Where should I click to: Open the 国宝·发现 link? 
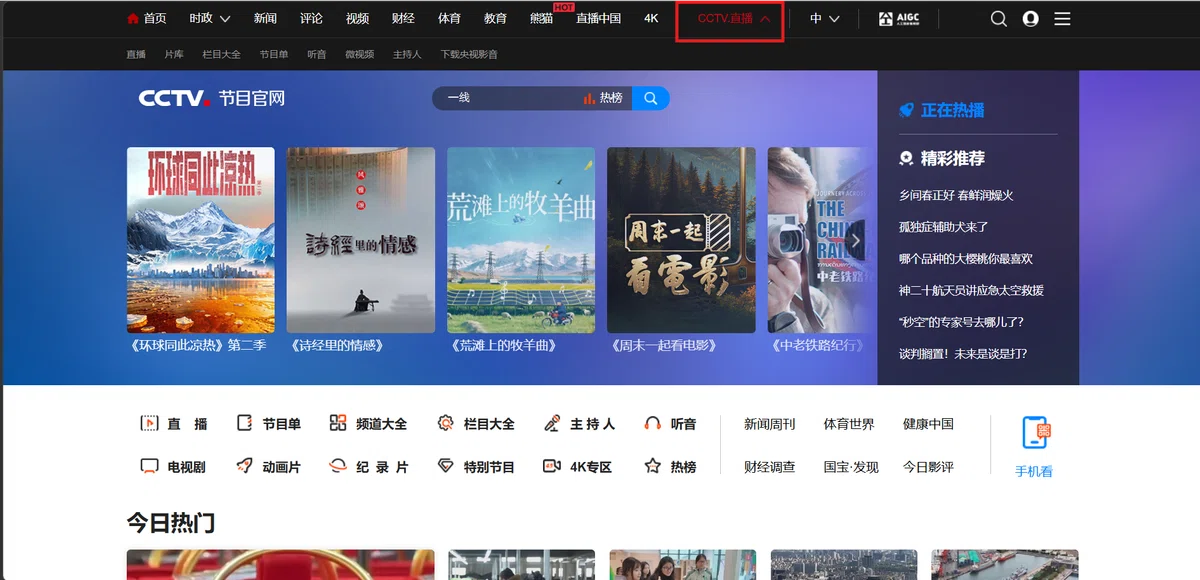click(851, 466)
